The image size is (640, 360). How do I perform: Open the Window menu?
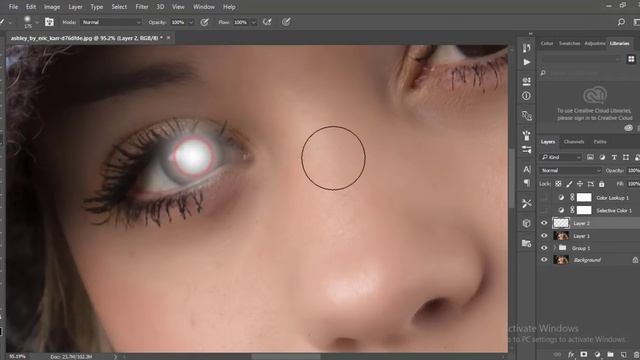pos(204,7)
